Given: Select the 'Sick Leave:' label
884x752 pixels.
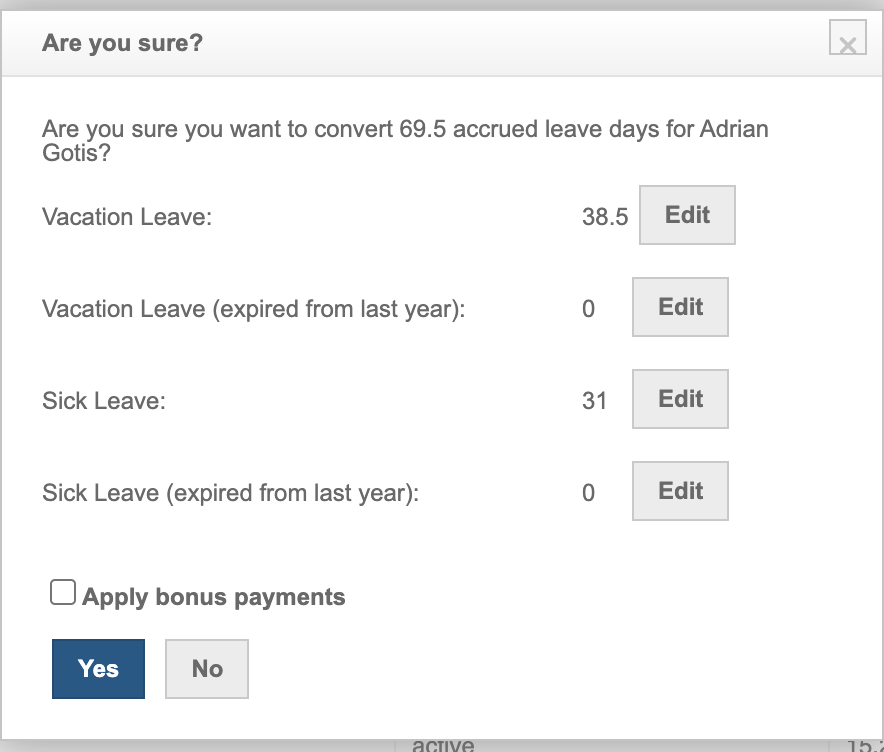Looking at the screenshot, I should [x=104, y=401].
